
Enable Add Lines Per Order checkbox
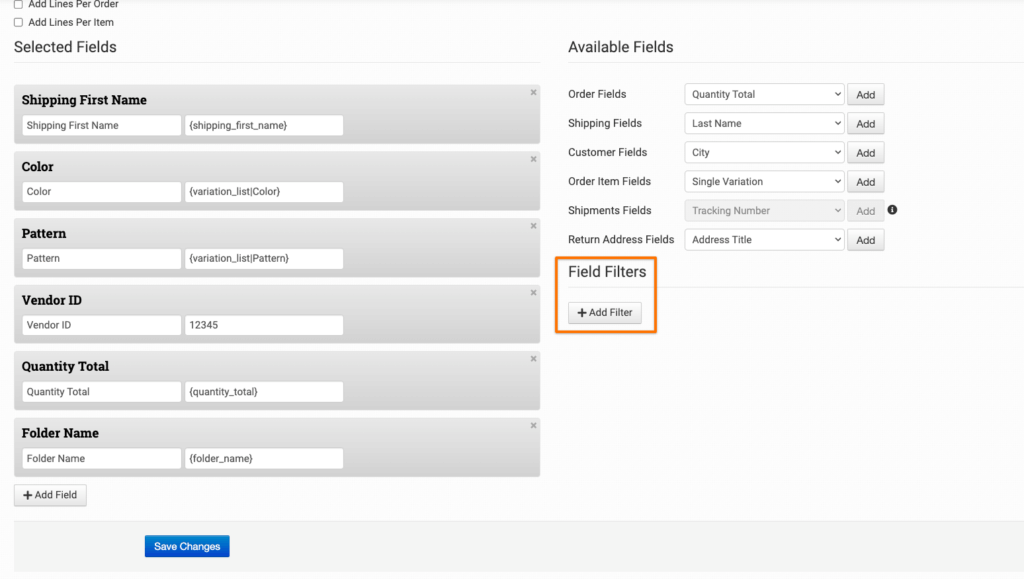18,5
